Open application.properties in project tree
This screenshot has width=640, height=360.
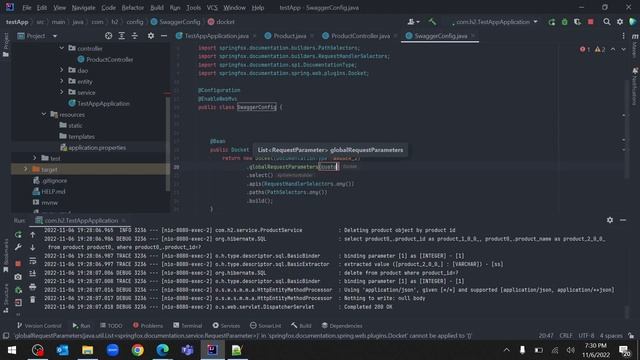pyautogui.click(x=97, y=147)
